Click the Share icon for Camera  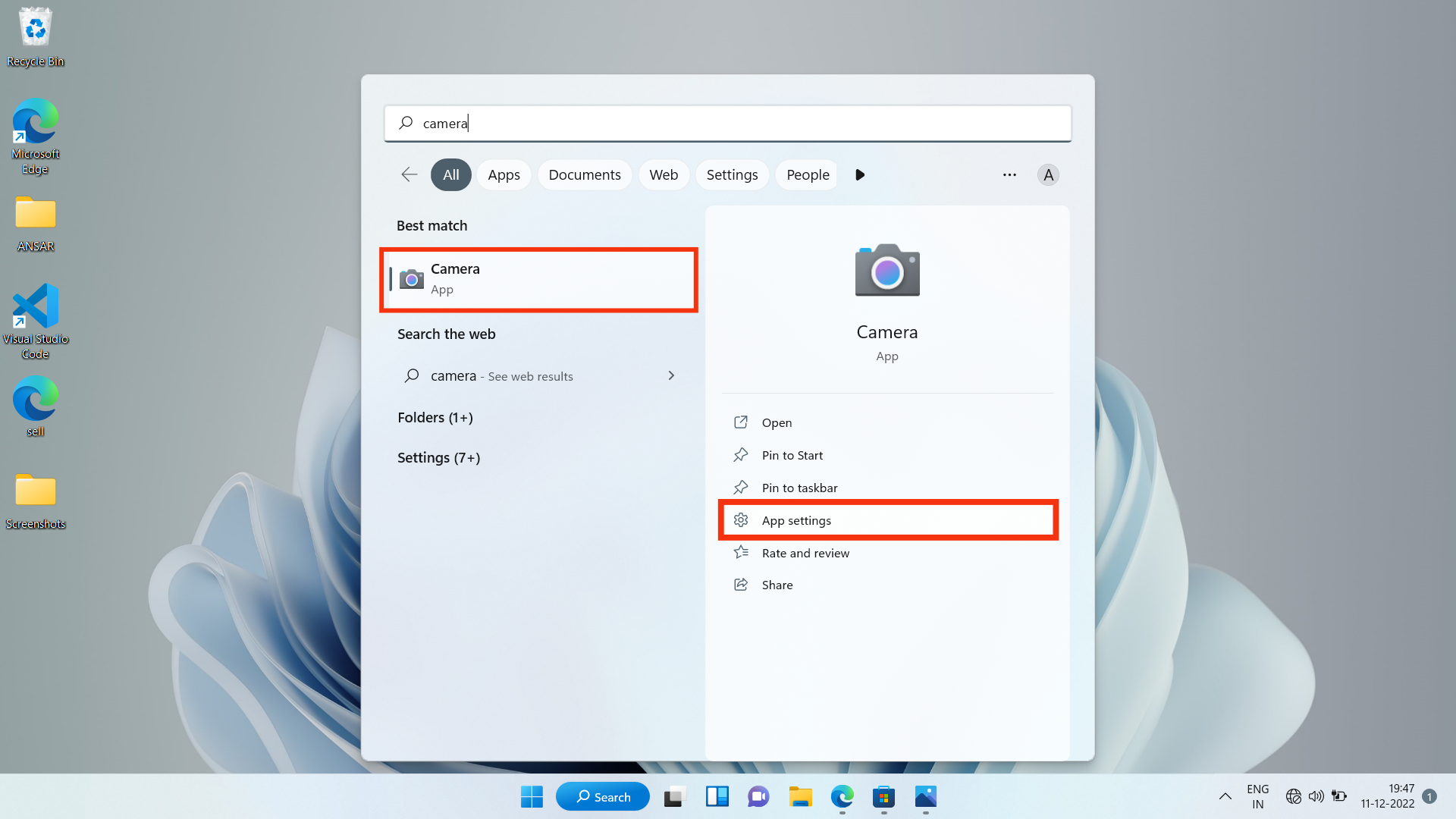point(742,584)
